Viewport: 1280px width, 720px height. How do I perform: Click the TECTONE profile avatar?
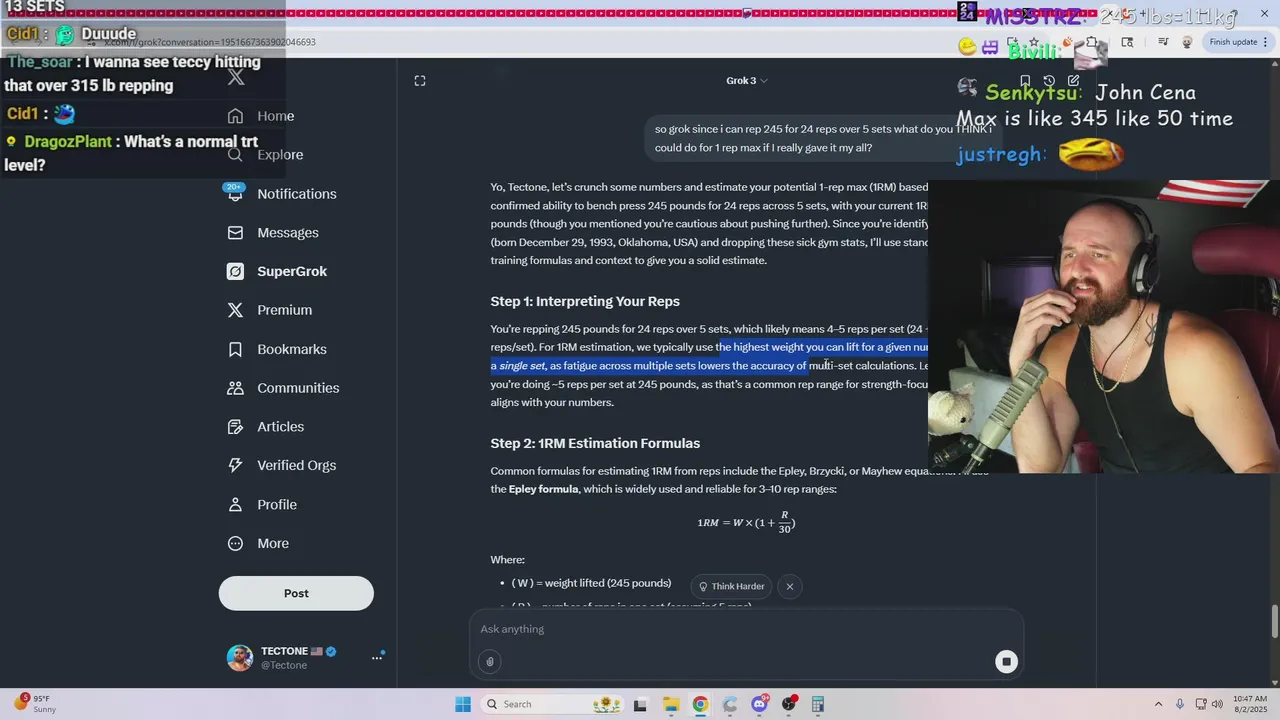[x=240, y=657]
